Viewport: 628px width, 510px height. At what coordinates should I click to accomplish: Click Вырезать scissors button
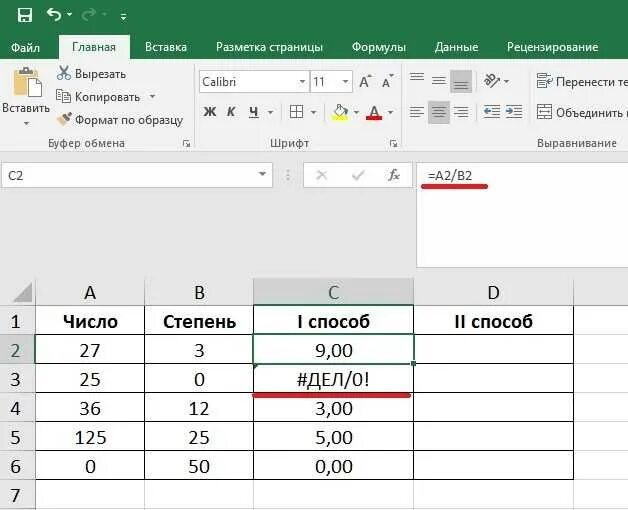tap(91, 74)
